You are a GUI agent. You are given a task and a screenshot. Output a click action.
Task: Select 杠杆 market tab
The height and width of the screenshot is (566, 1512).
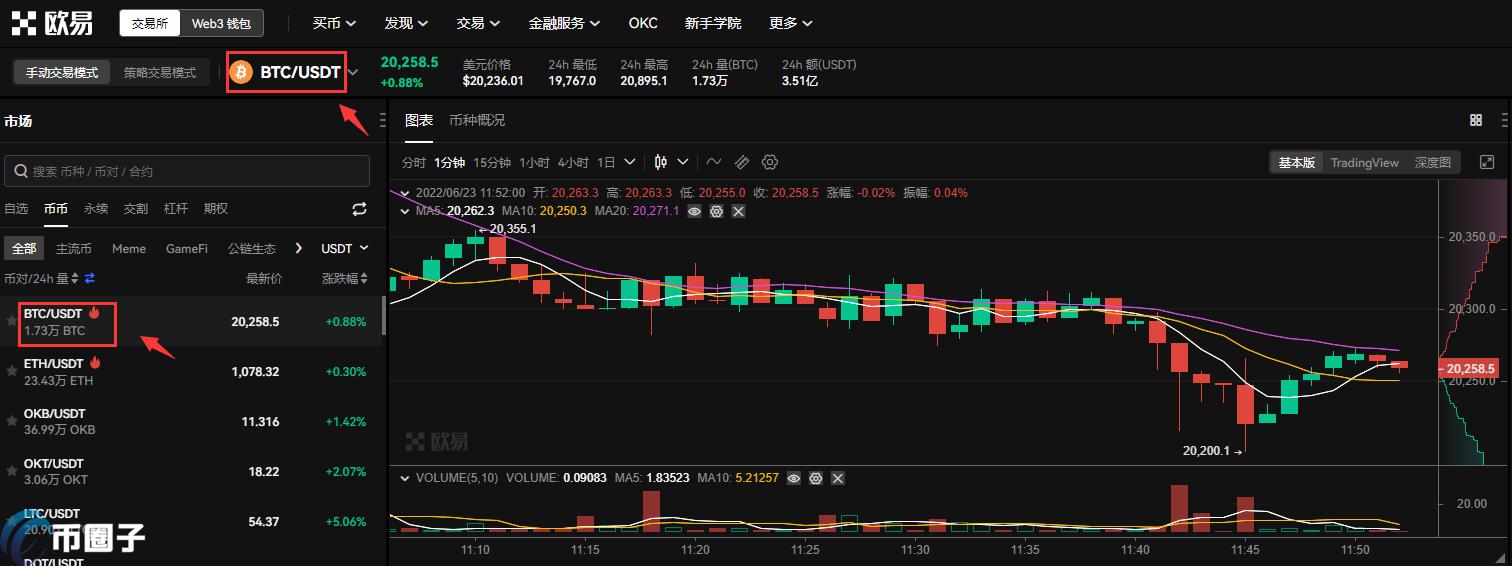coord(176,209)
